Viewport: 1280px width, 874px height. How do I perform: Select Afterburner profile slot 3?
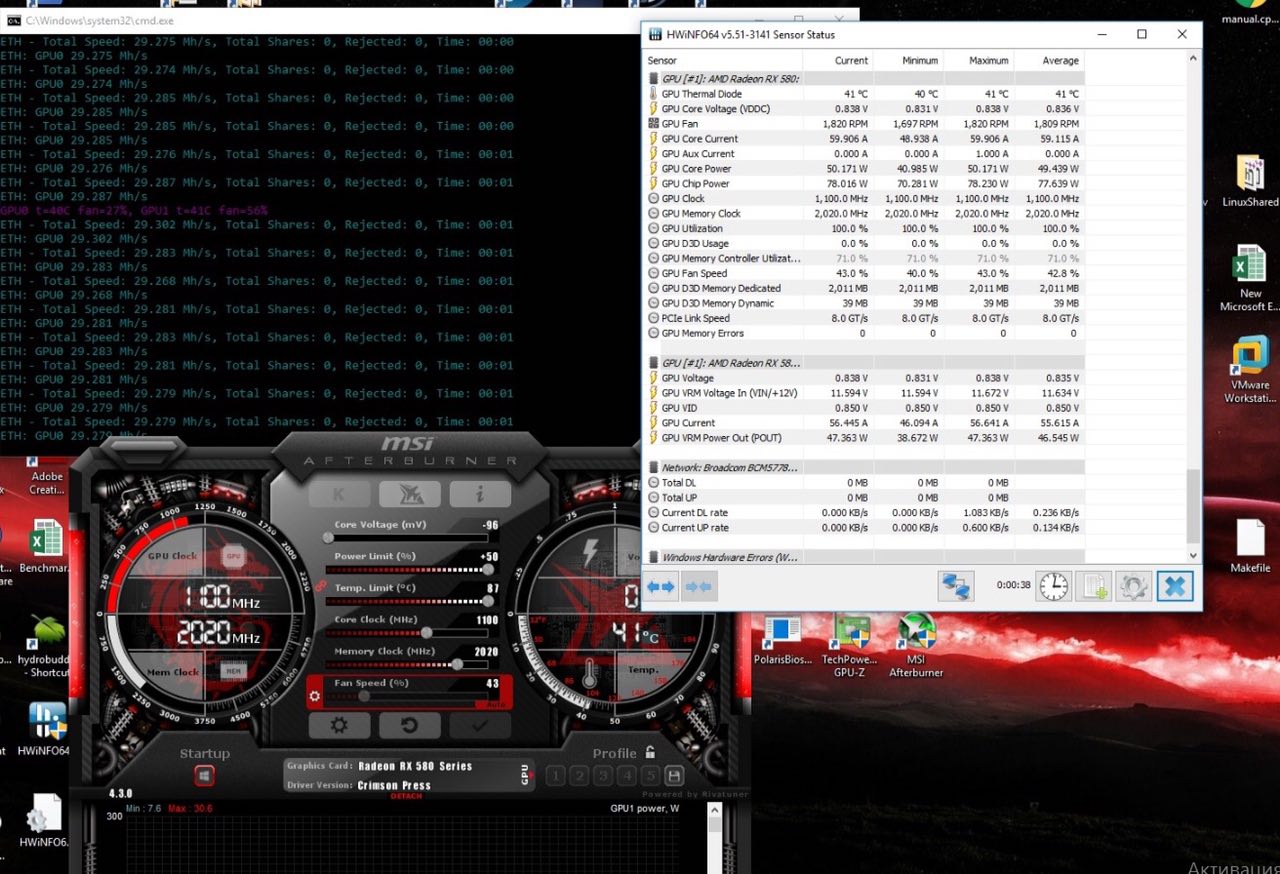[603, 775]
